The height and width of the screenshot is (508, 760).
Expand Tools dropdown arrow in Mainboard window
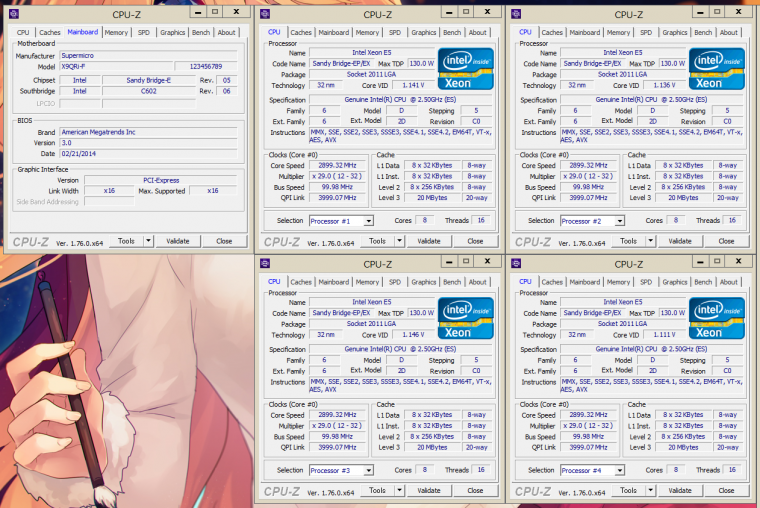click(x=148, y=241)
